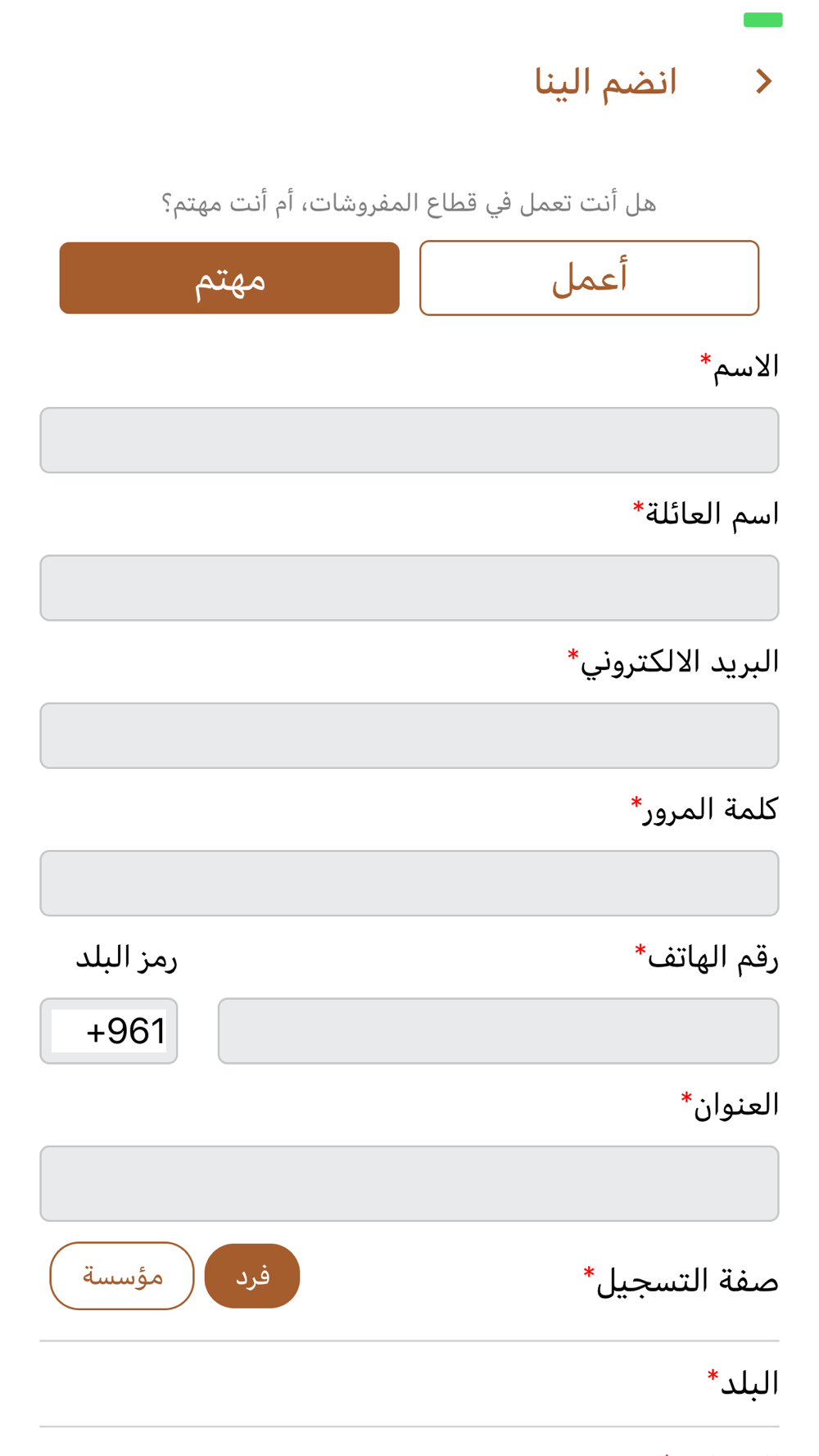
Task: Focus the اسم العائلة (family name) field
Action: pyautogui.click(x=409, y=588)
